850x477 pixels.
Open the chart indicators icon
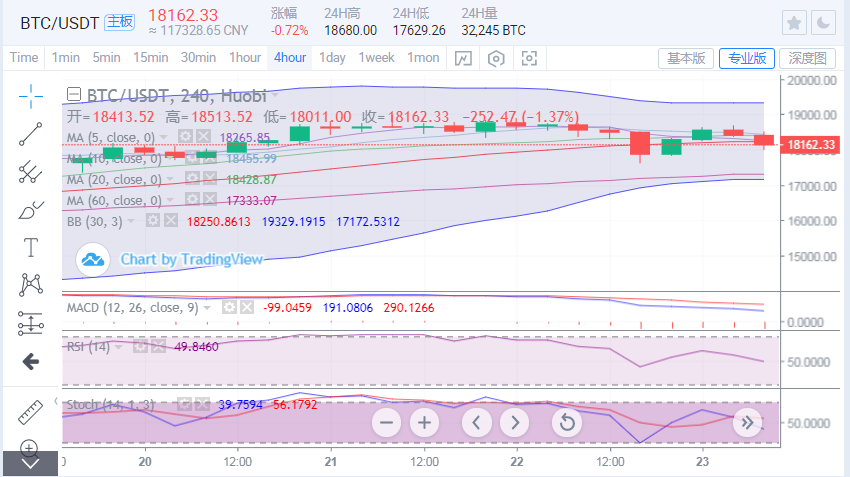point(463,58)
